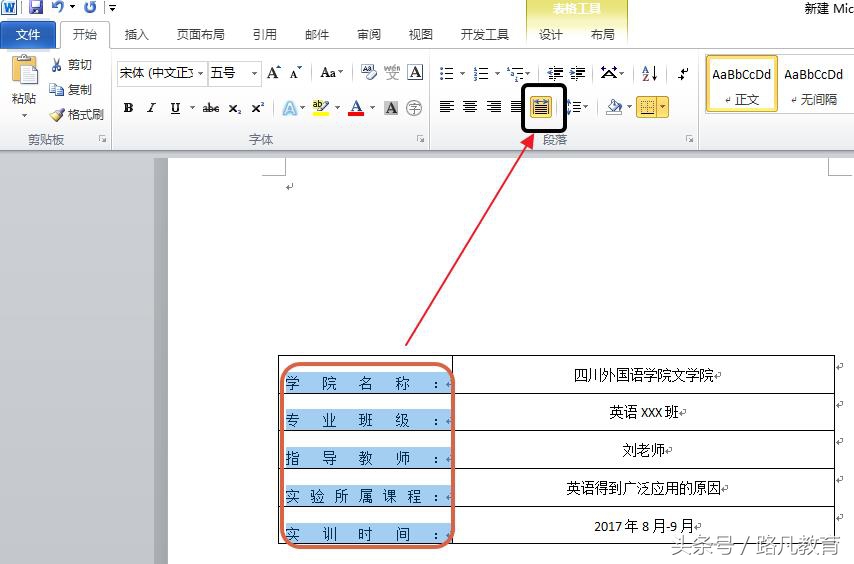The width and height of the screenshot is (854, 564).
Task: Open the Borders dropdown arrow
Action: (663, 107)
